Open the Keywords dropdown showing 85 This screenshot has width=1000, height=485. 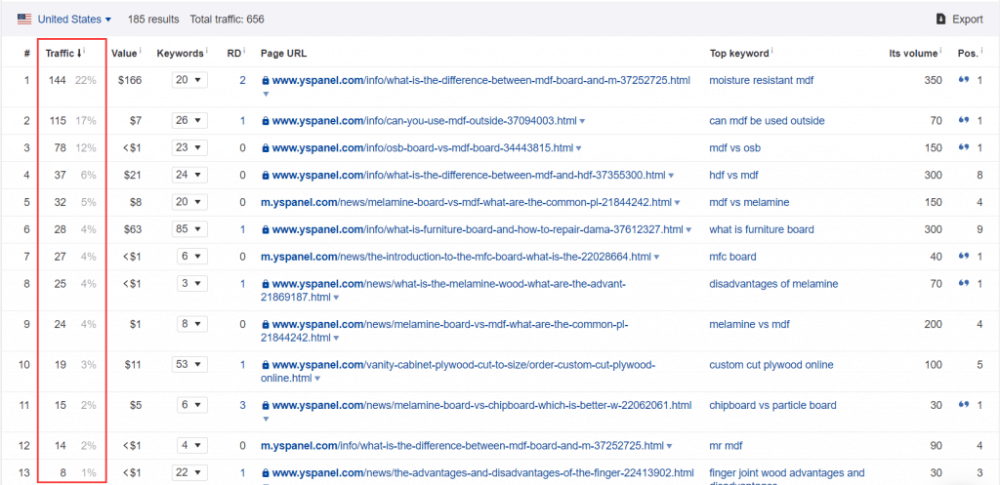(x=189, y=229)
